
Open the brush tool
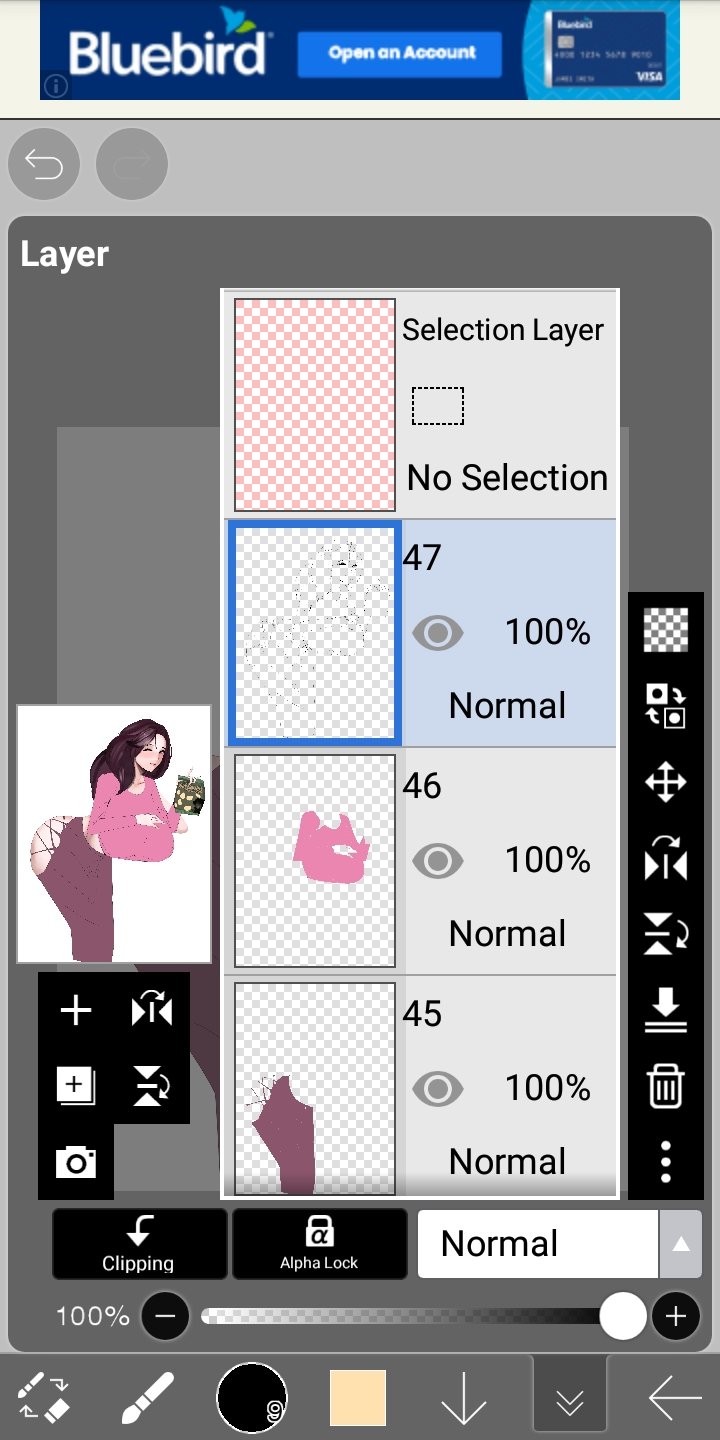pos(147,1398)
